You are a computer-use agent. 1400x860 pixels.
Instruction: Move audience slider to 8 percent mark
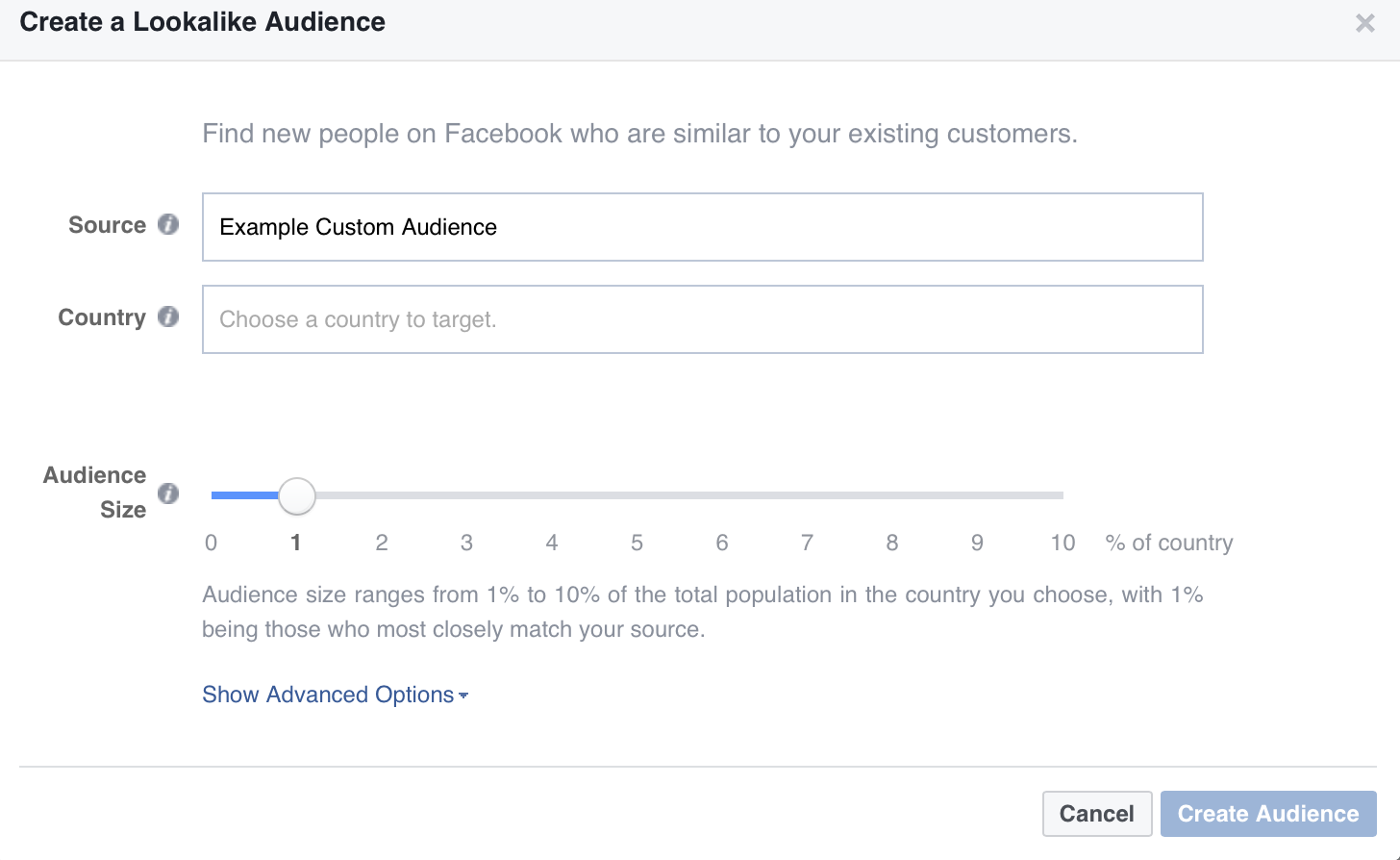tap(892, 495)
